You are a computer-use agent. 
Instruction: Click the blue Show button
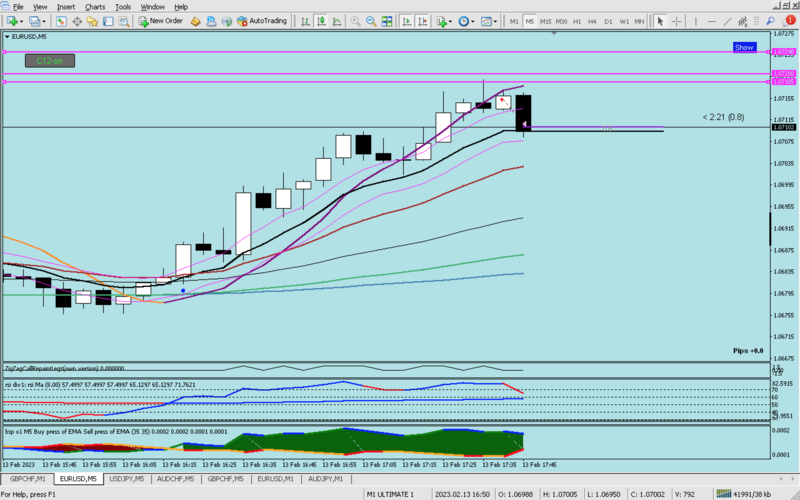tap(744, 47)
